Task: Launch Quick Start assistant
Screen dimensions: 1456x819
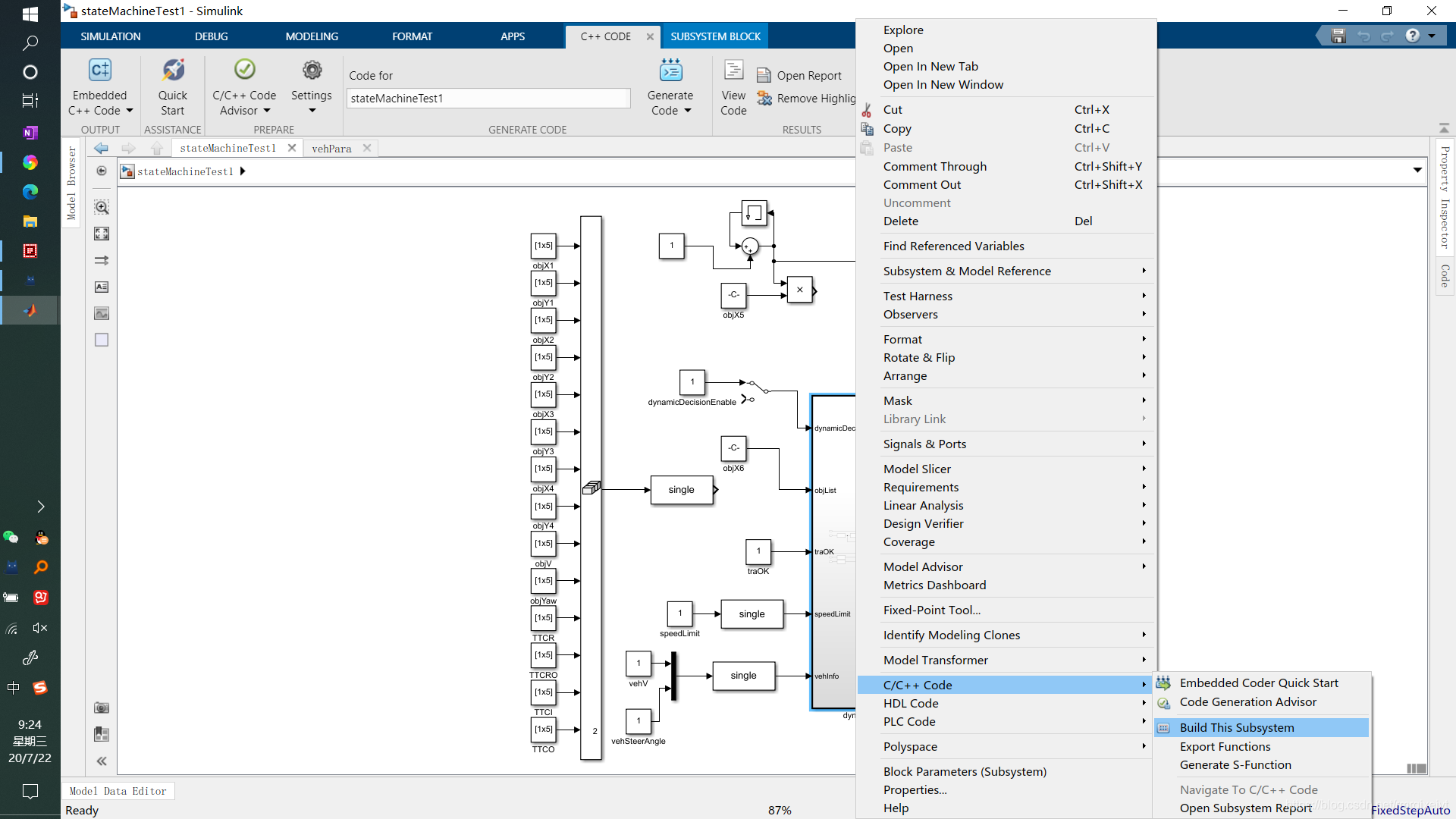Action: click(x=173, y=86)
